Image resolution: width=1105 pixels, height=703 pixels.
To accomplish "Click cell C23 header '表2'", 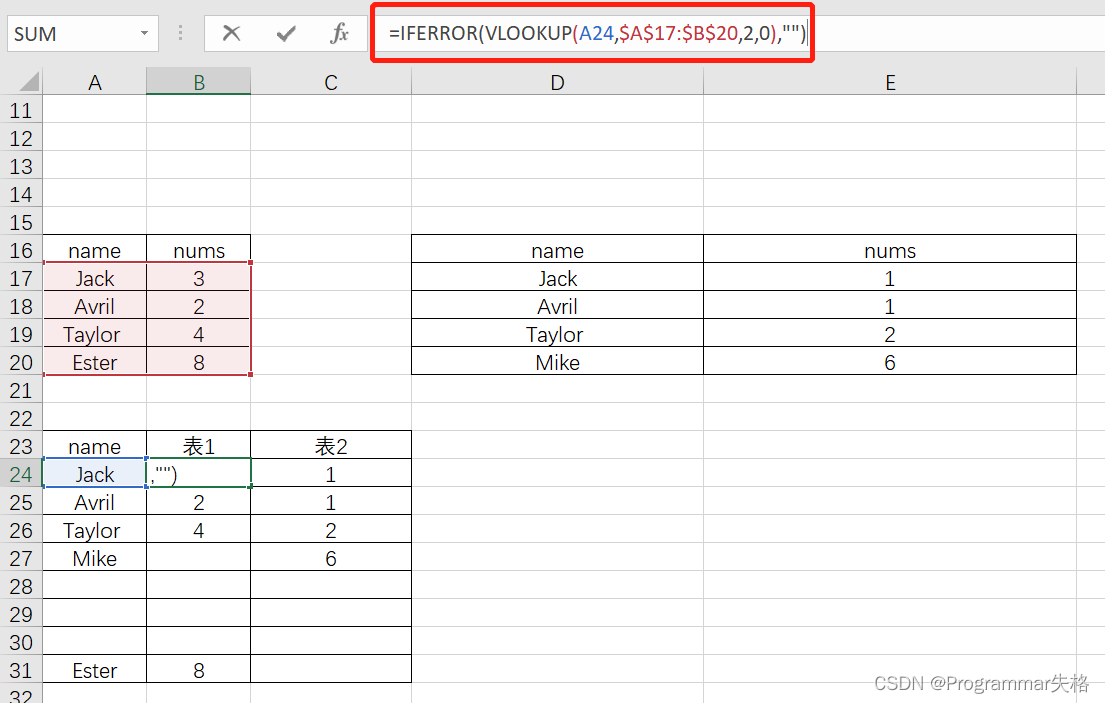I will click(331, 446).
